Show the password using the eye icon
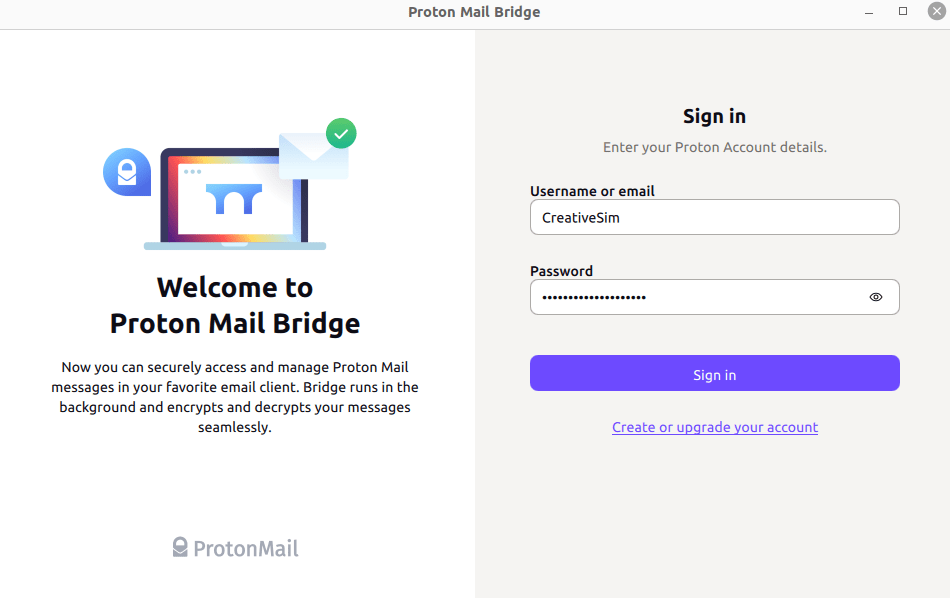 (x=875, y=297)
